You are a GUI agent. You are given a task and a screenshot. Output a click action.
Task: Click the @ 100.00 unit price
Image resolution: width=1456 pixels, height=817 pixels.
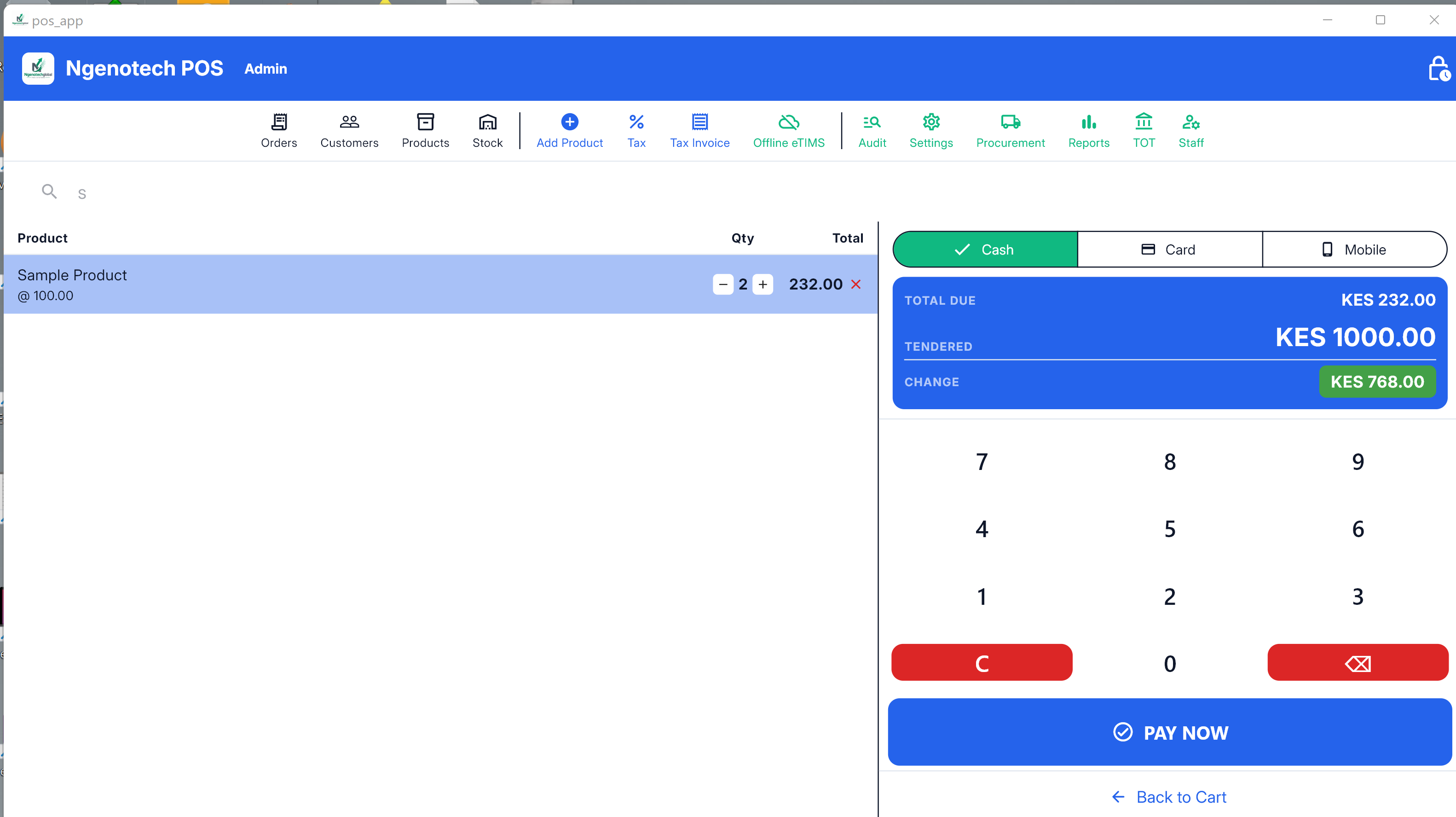tap(45, 296)
